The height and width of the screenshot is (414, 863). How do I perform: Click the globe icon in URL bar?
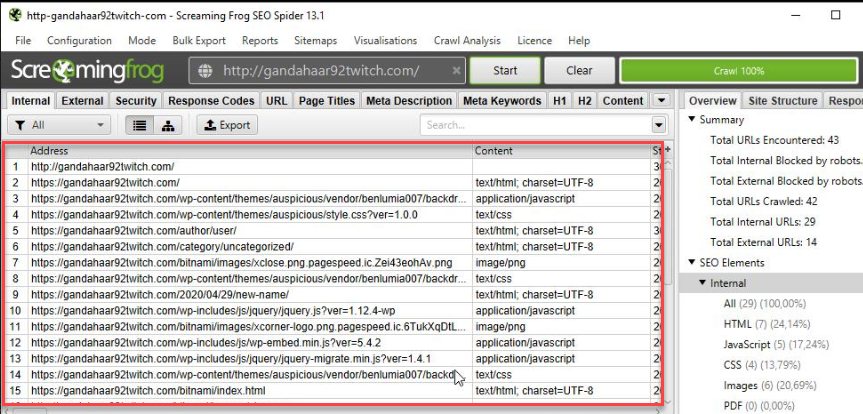click(x=205, y=70)
